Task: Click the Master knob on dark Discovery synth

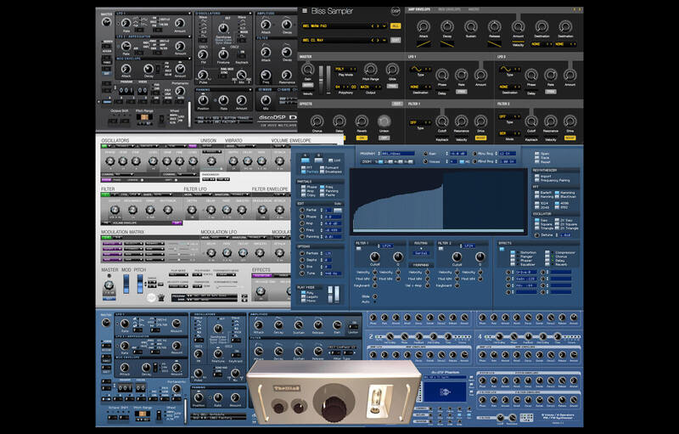Action: 106,22
